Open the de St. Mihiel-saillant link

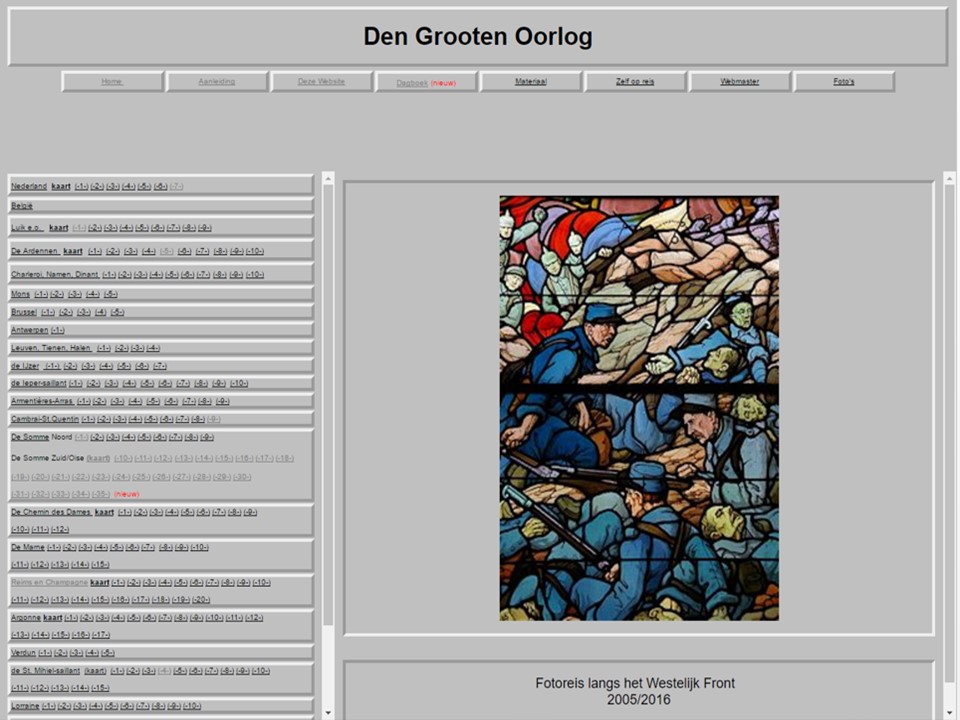coord(45,670)
